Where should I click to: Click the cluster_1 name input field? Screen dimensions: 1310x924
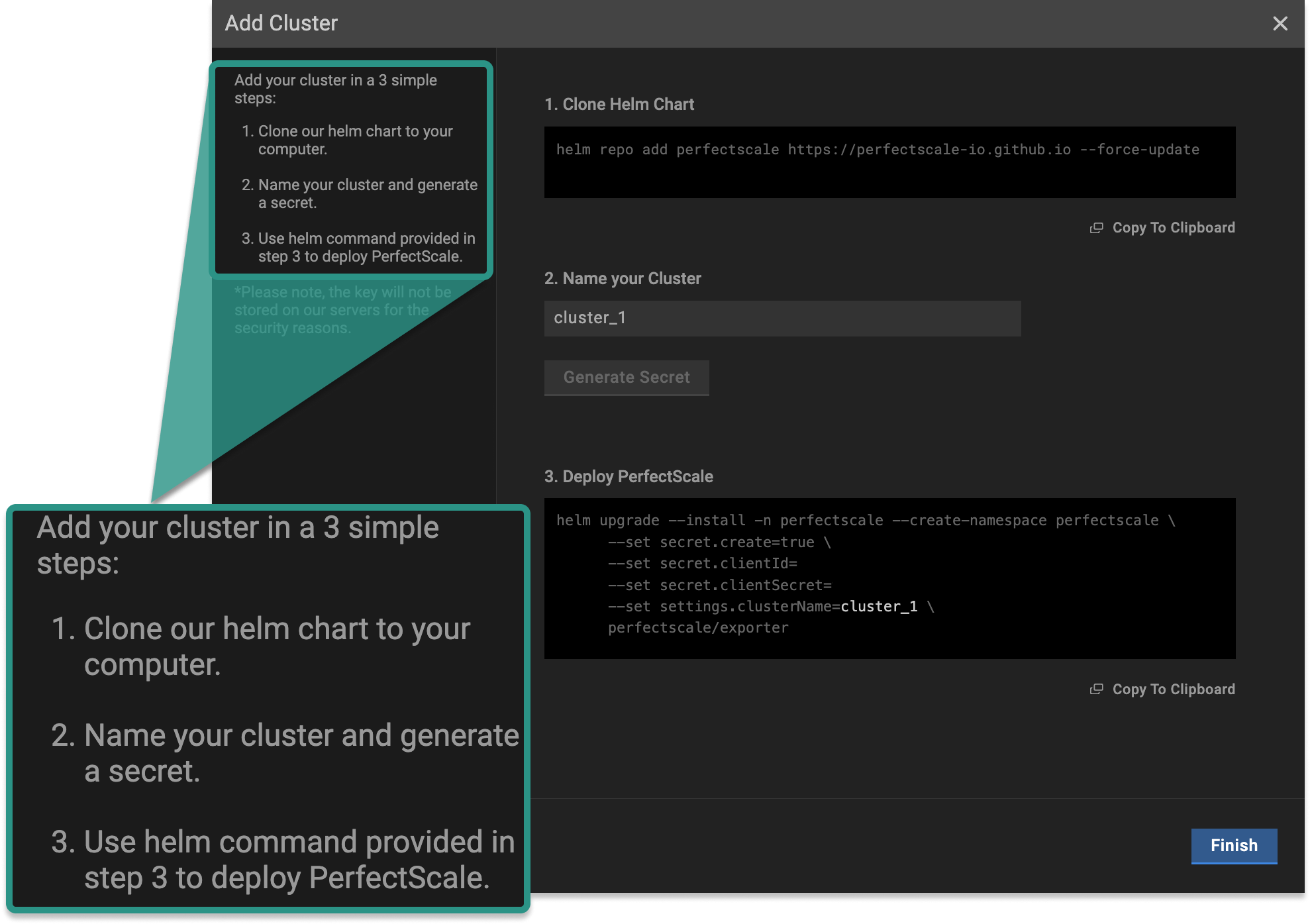tap(781, 319)
